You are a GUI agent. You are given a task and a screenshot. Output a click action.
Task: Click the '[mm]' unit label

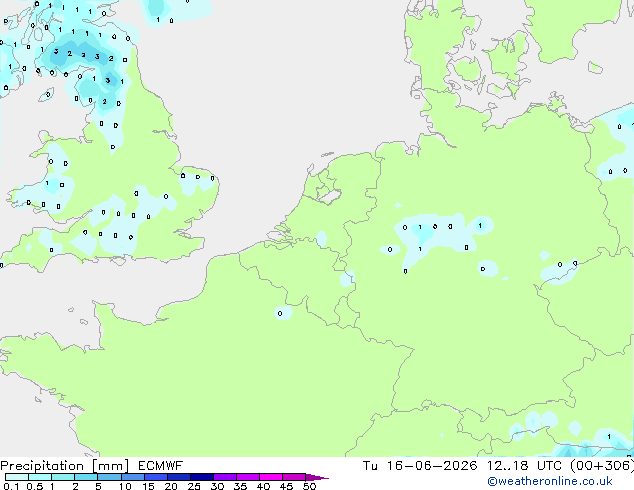[111, 466]
